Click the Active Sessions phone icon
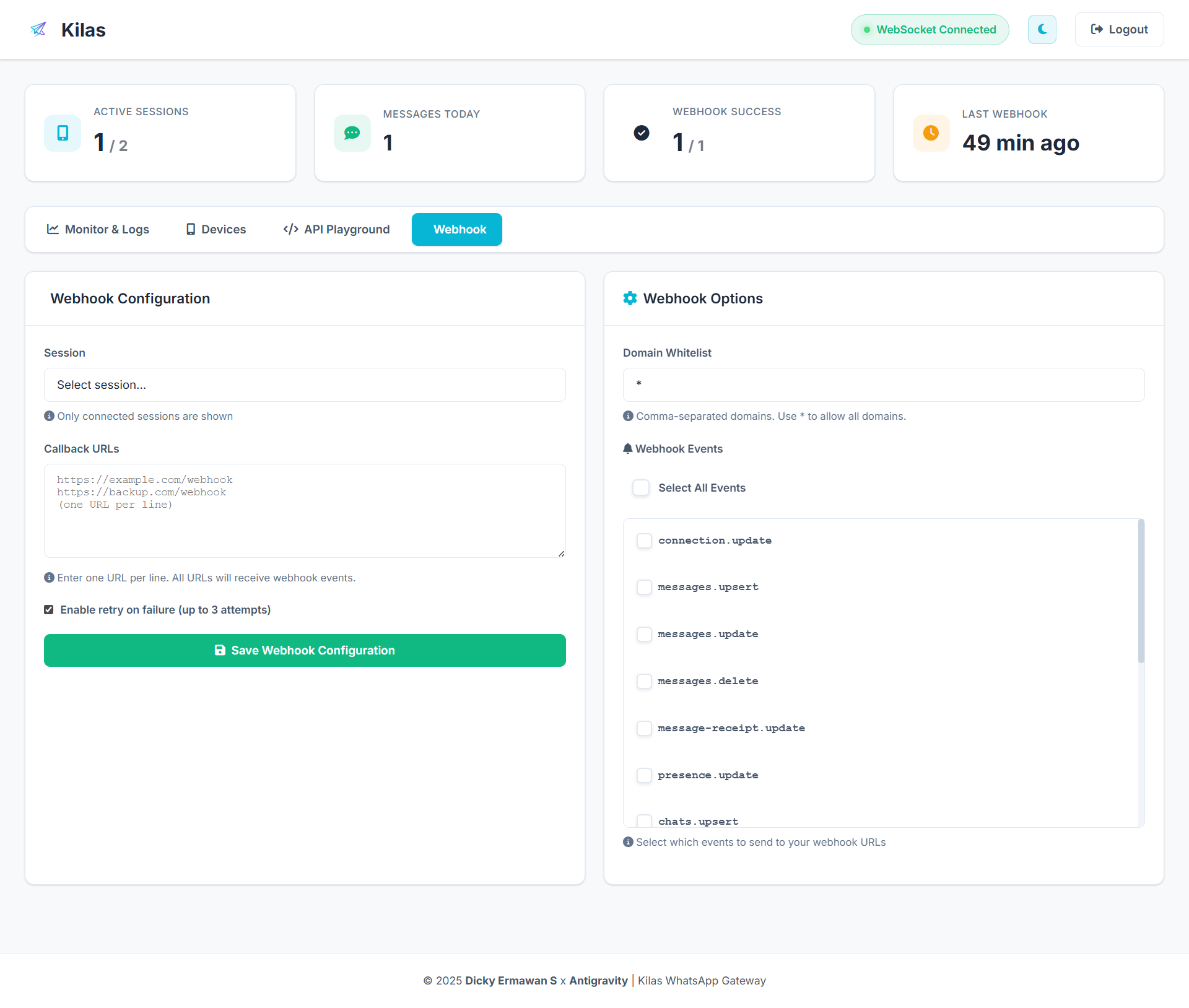Screen dimensions: 1189x1008 point(63,133)
